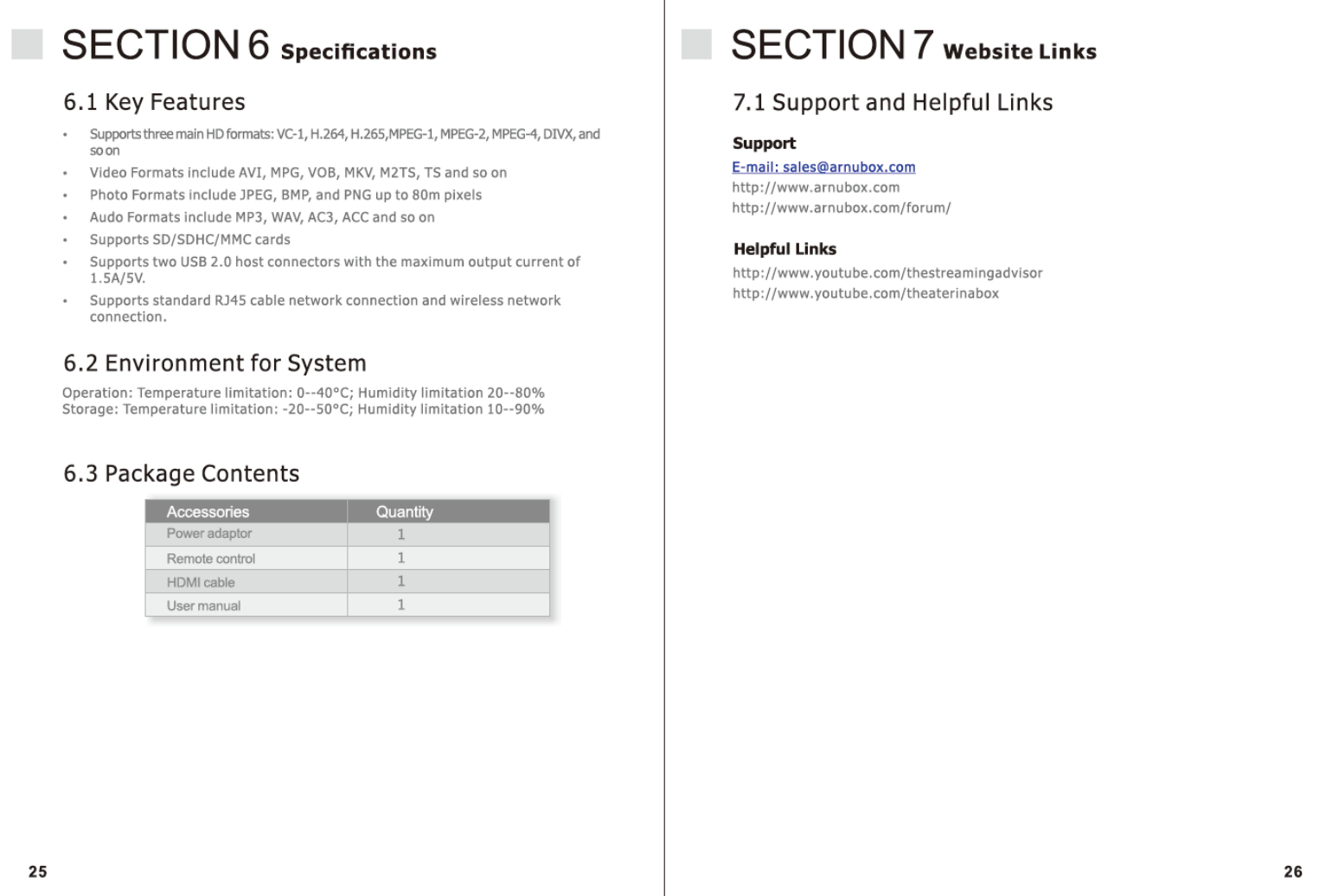Click page number 25 at bottom left
The height and width of the screenshot is (896, 1332).
click(x=38, y=871)
